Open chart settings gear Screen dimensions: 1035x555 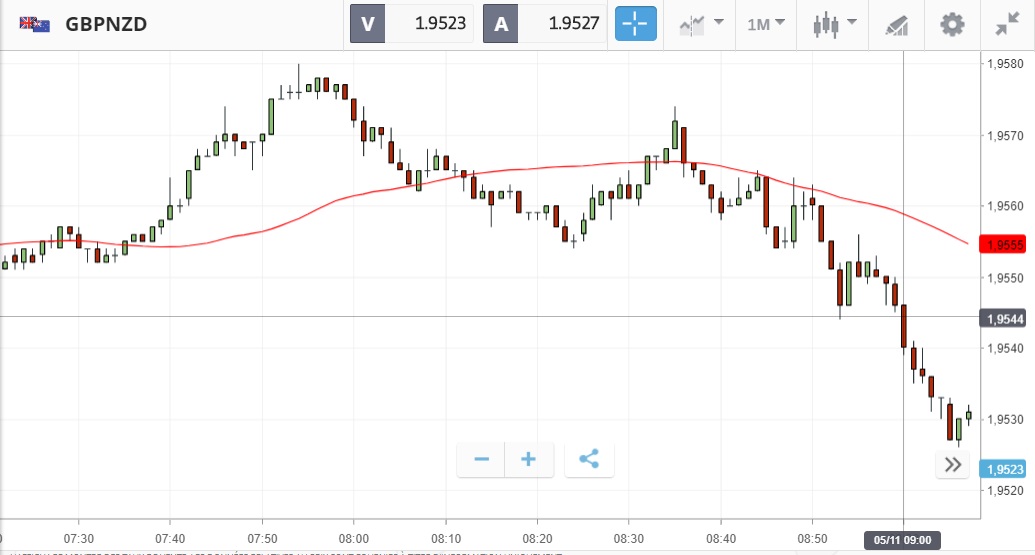952,24
